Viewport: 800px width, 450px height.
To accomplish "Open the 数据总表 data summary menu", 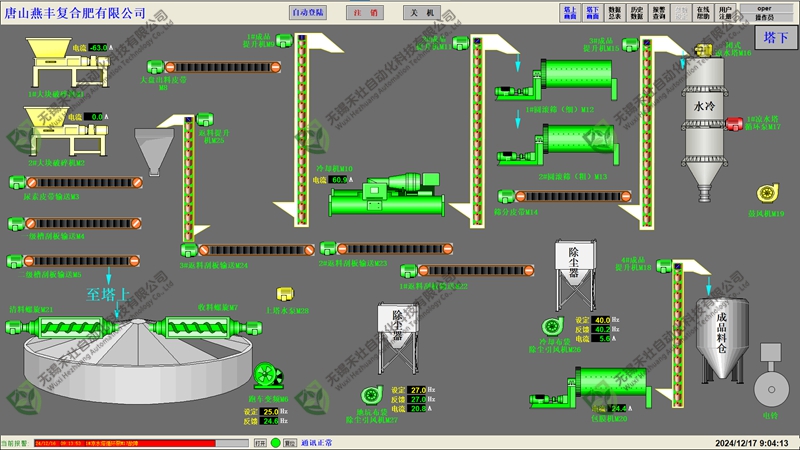I will pyautogui.click(x=614, y=13).
